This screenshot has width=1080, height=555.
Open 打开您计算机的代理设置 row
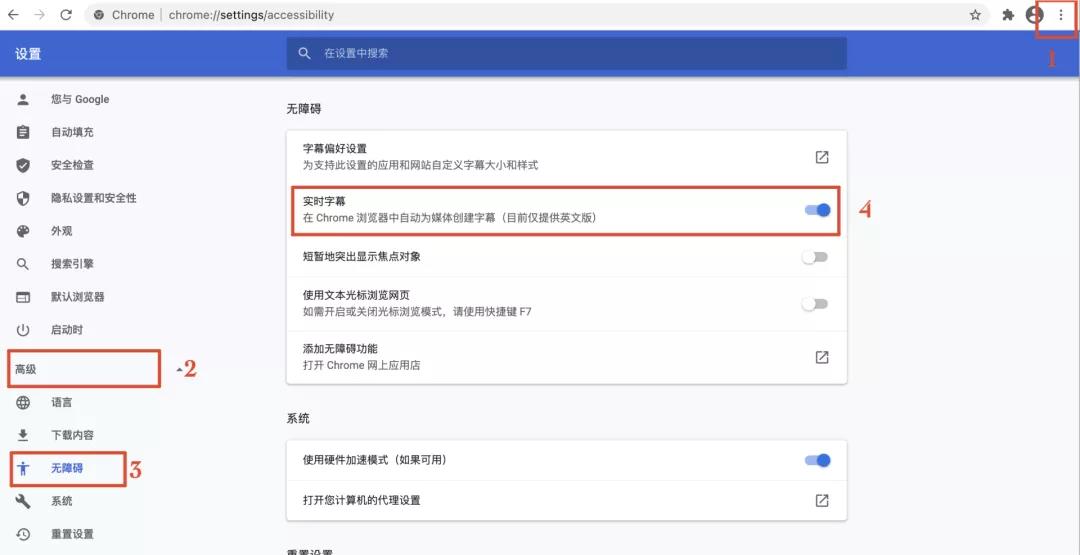(566, 500)
